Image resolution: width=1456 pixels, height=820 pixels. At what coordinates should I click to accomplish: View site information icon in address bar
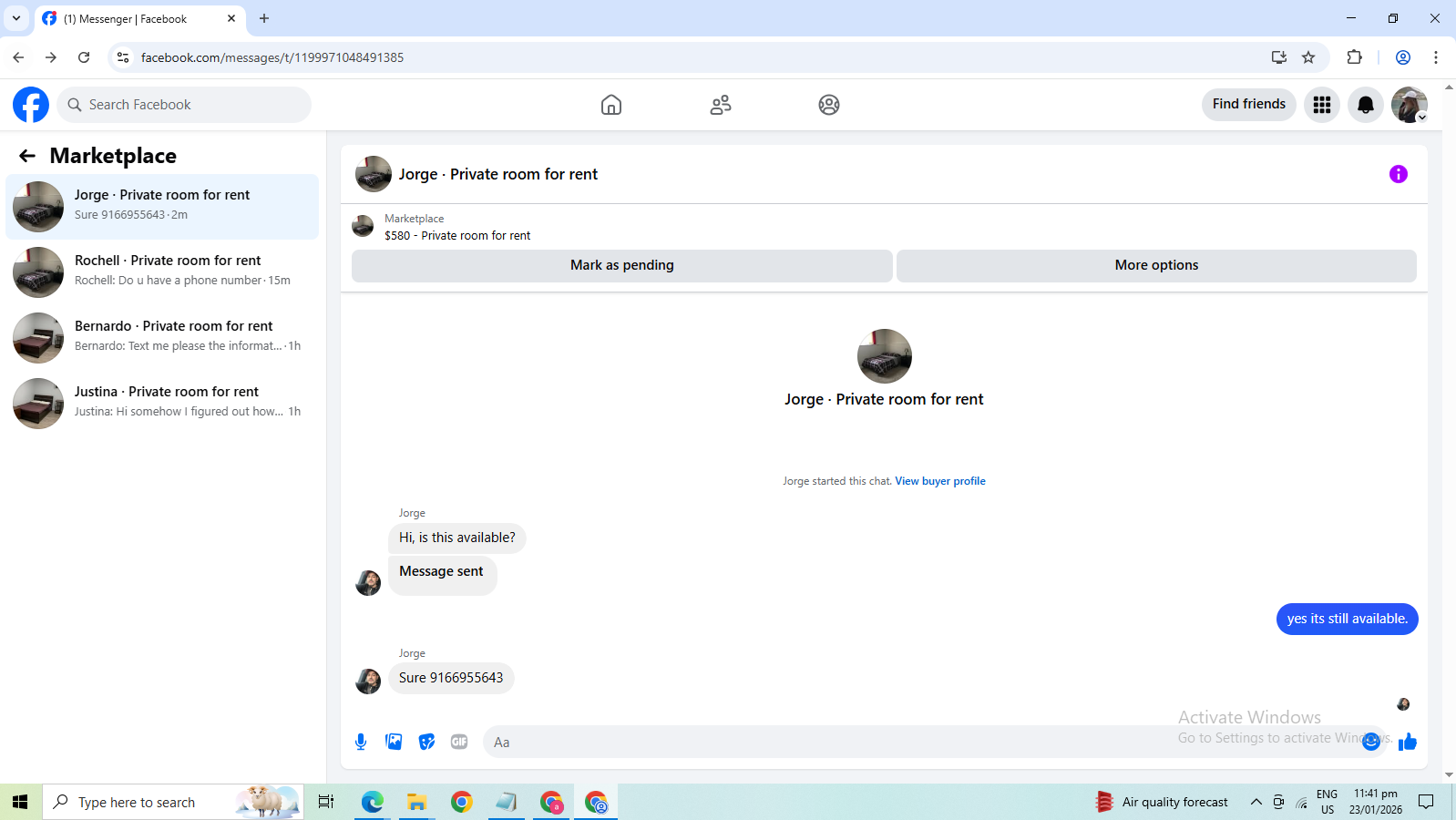pos(123,57)
